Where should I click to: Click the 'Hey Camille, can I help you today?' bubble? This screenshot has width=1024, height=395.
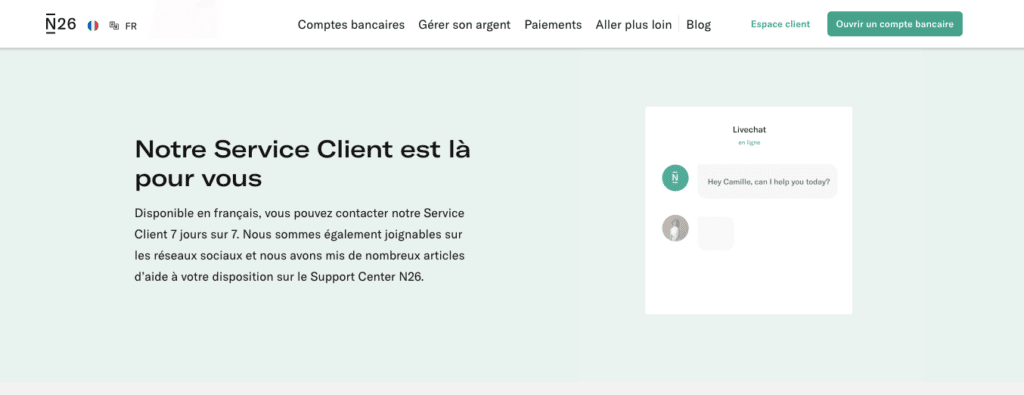point(768,182)
